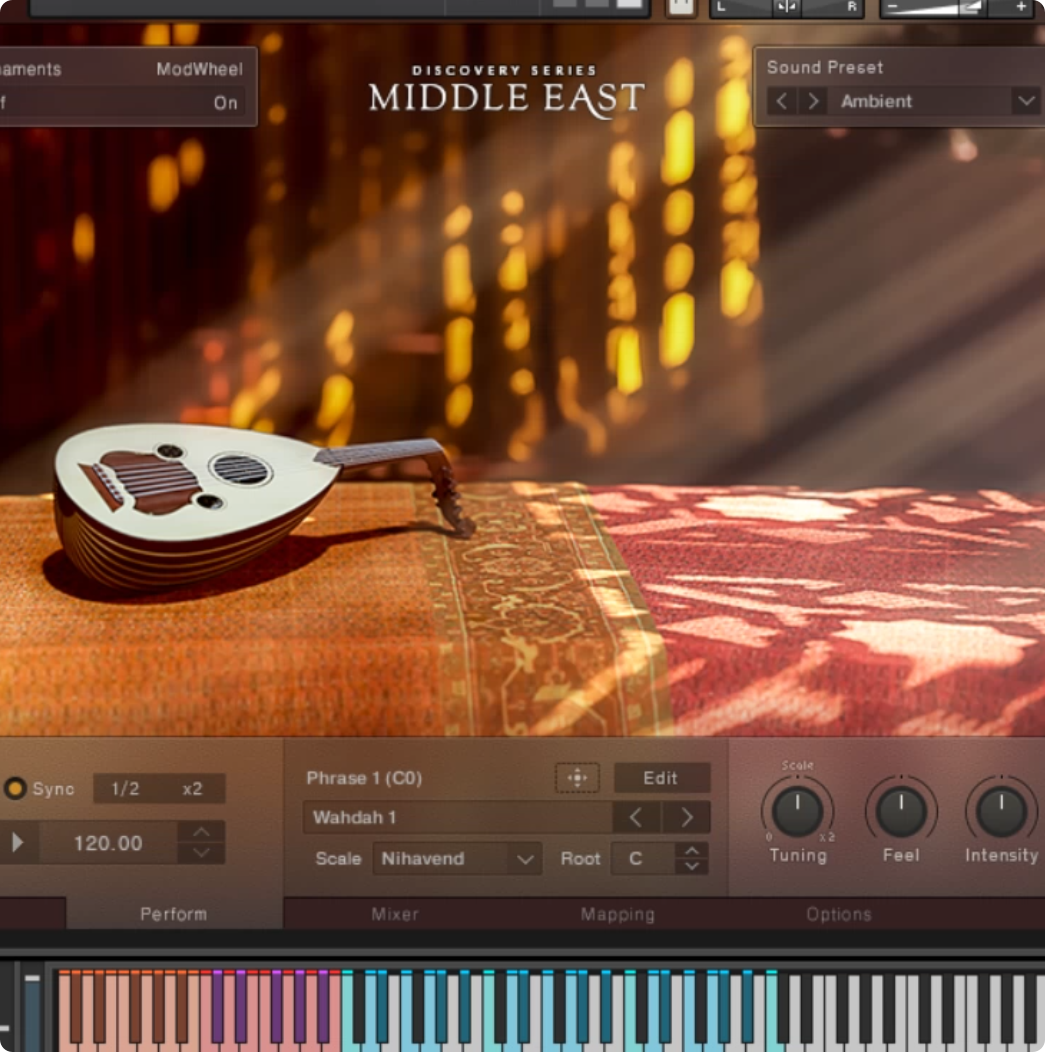Image resolution: width=1045 pixels, height=1052 pixels.
Task: Click the Feel knob
Action: coord(901,811)
